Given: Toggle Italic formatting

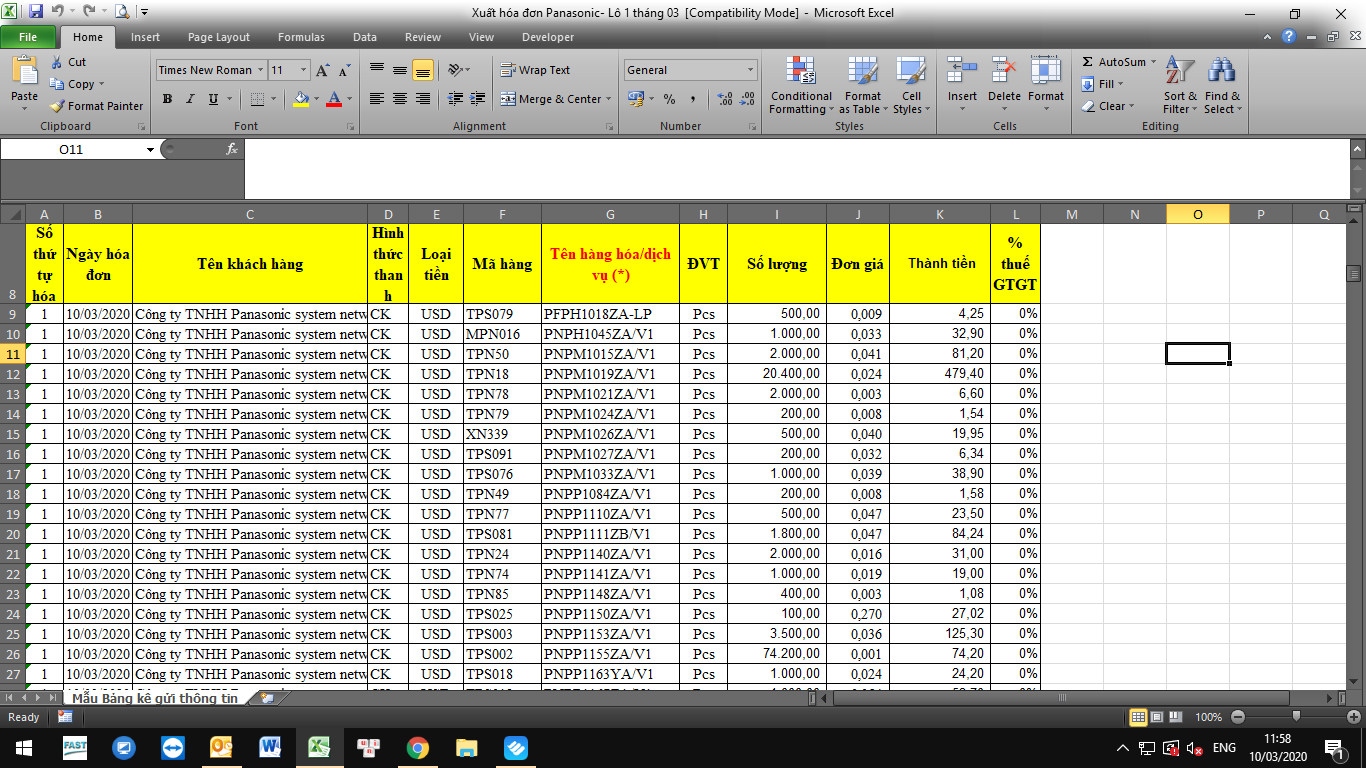Looking at the screenshot, I should click(x=190, y=99).
